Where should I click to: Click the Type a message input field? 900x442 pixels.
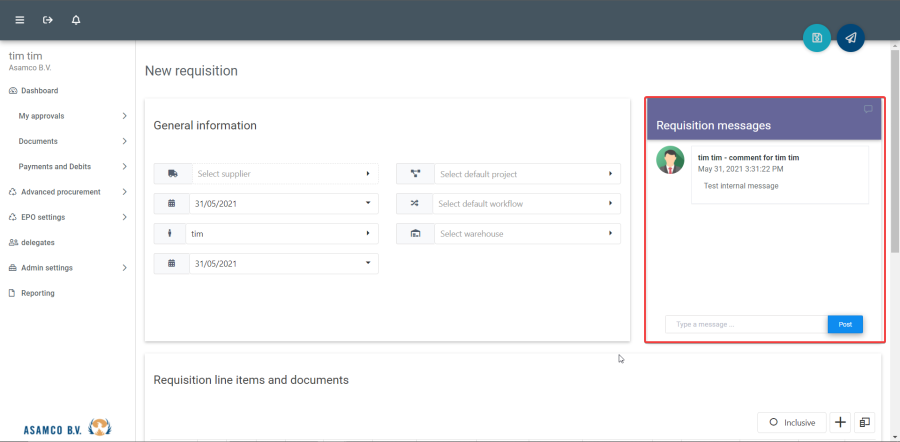746,324
